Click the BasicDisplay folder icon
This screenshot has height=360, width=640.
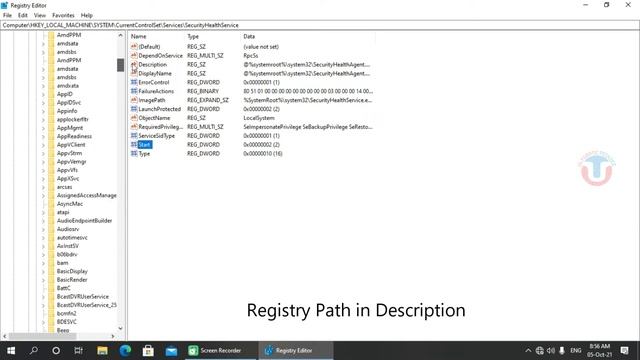[x=51, y=271]
